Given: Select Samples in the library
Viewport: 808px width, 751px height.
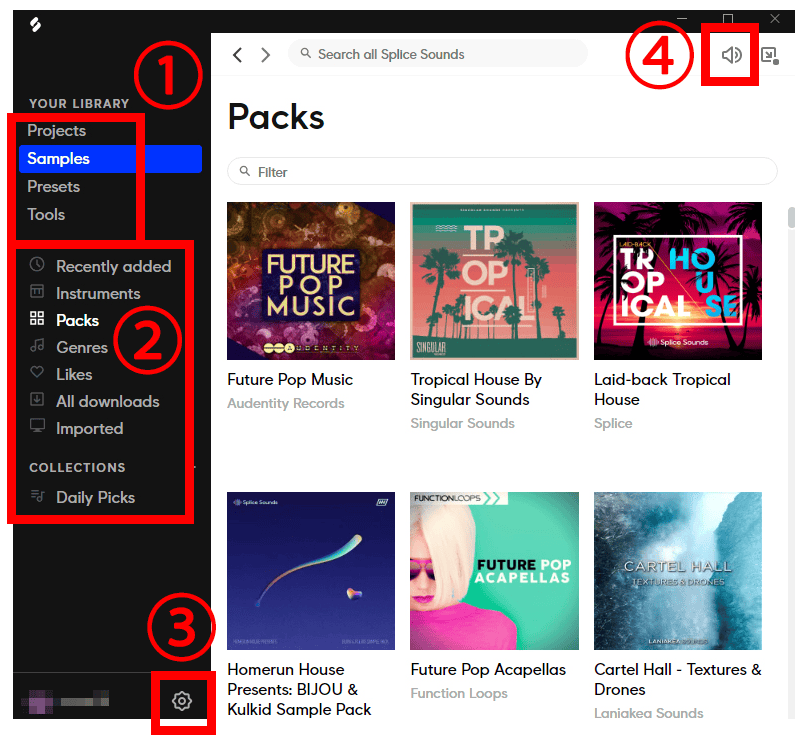Looking at the screenshot, I should 110,159.
